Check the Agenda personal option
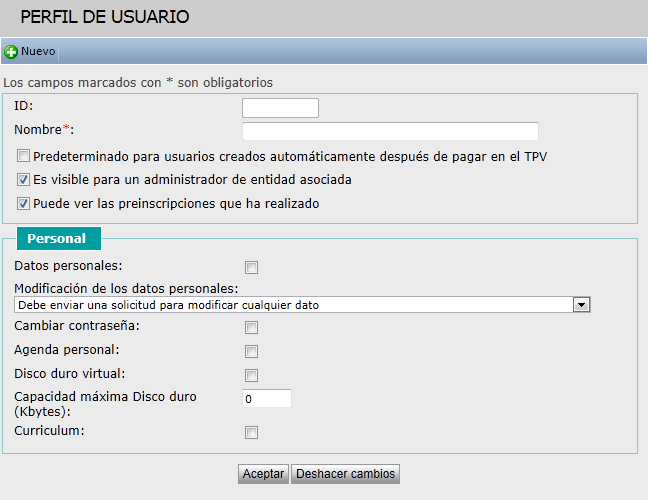 tap(251, 351)
